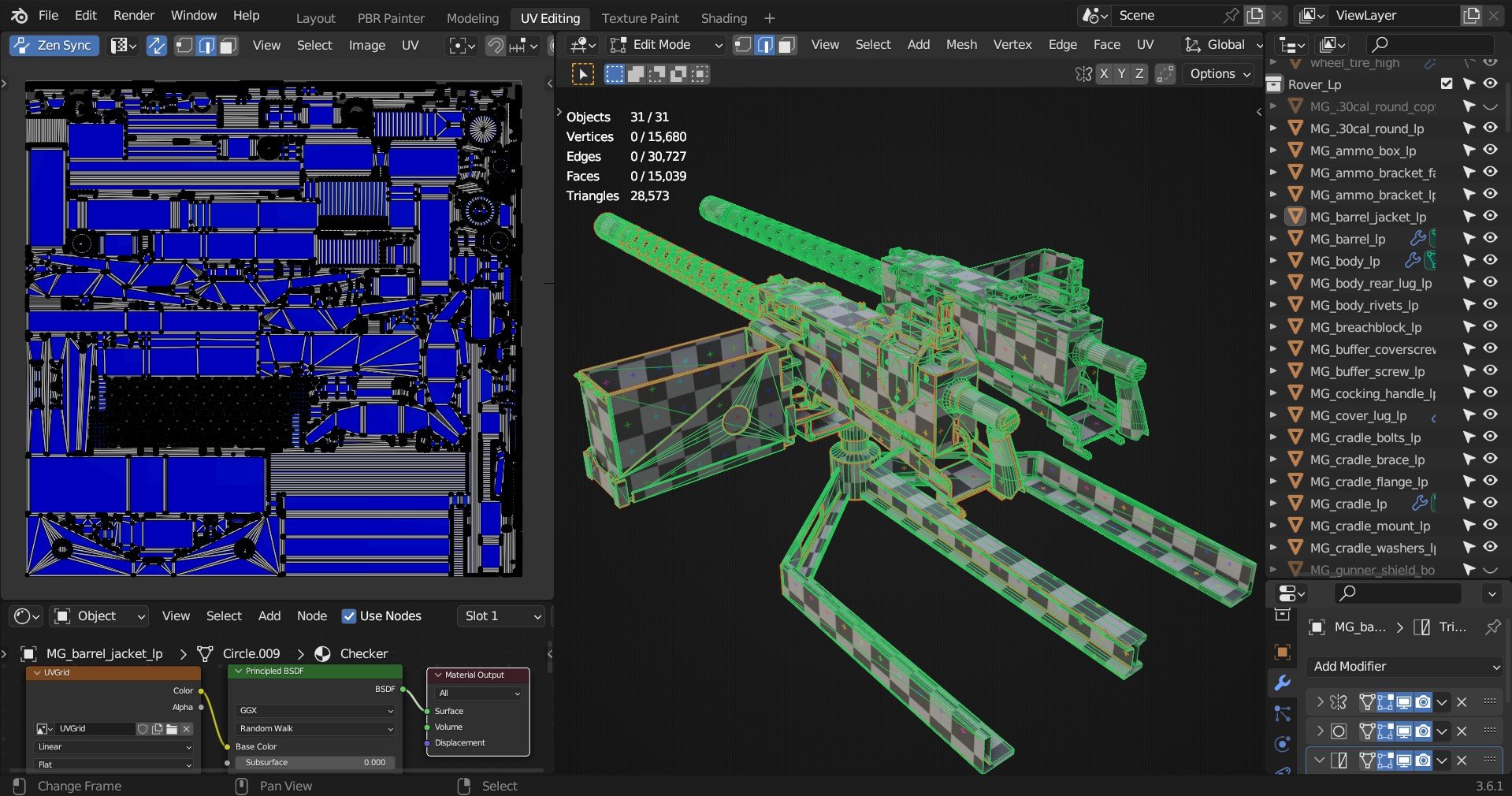Open the Modifiers wrench properties tab
1512x796 pixels.
coord(1283,683)
